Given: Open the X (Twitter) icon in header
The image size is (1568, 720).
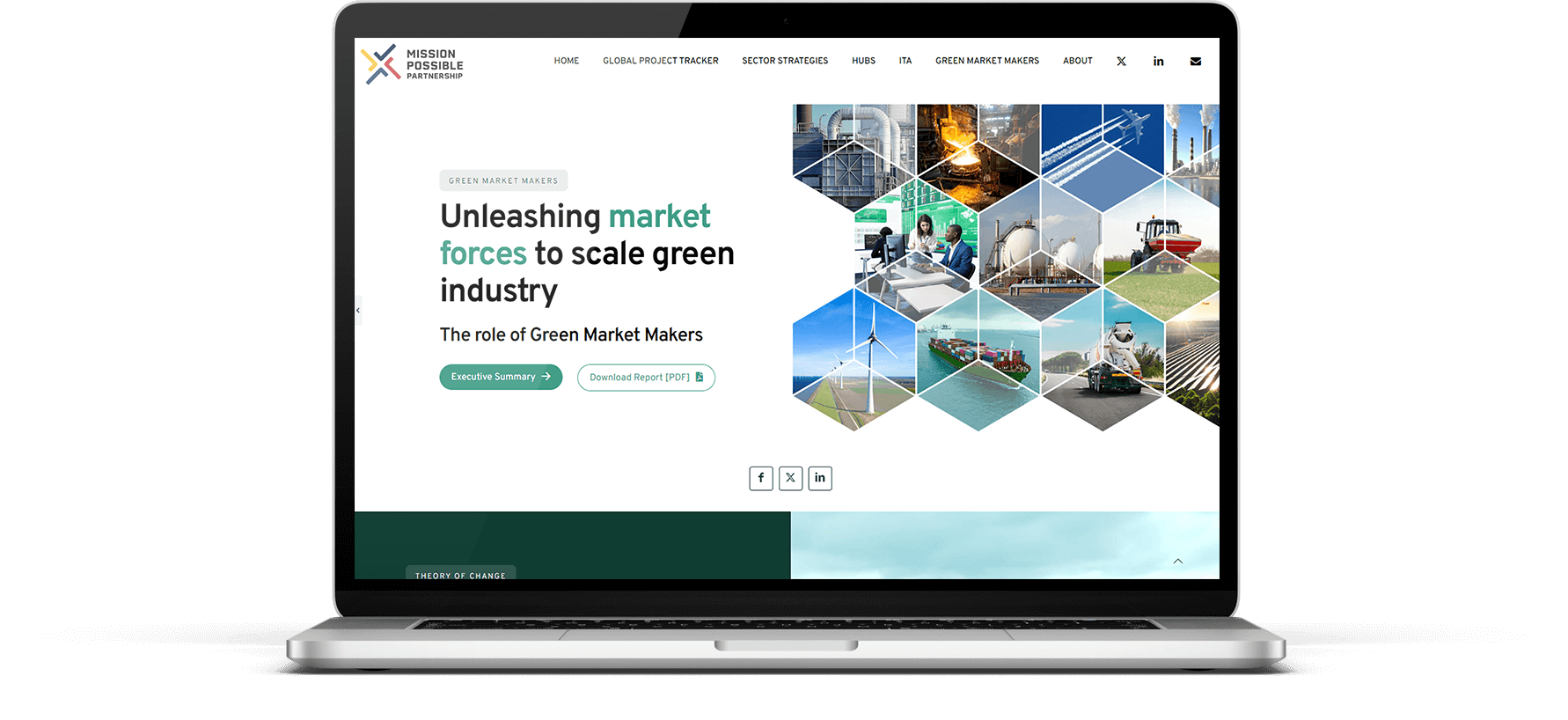Looking at the screenshot, I should [x=1121, y=62].
